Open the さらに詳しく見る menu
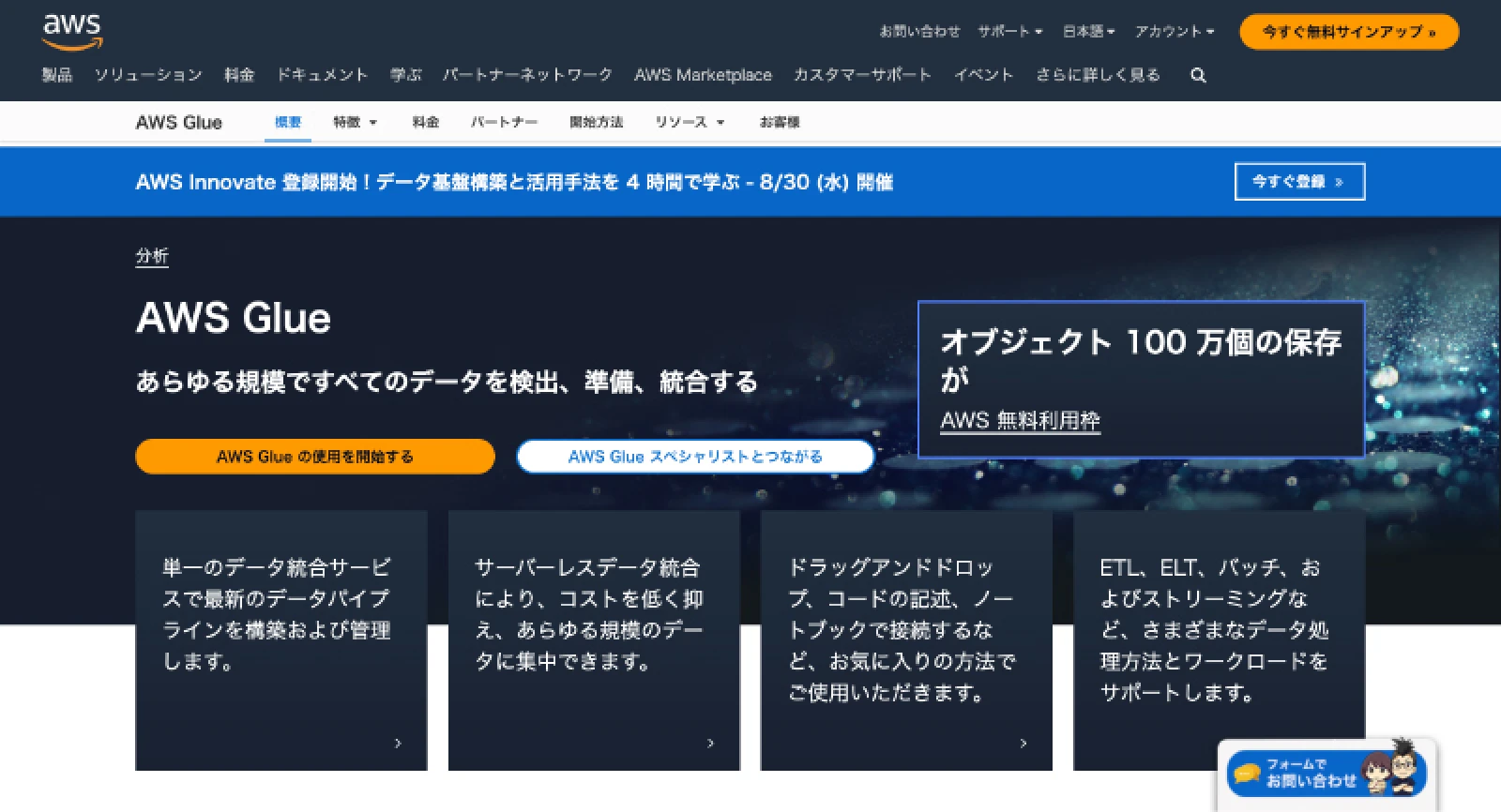 [x=1098, y=75]
